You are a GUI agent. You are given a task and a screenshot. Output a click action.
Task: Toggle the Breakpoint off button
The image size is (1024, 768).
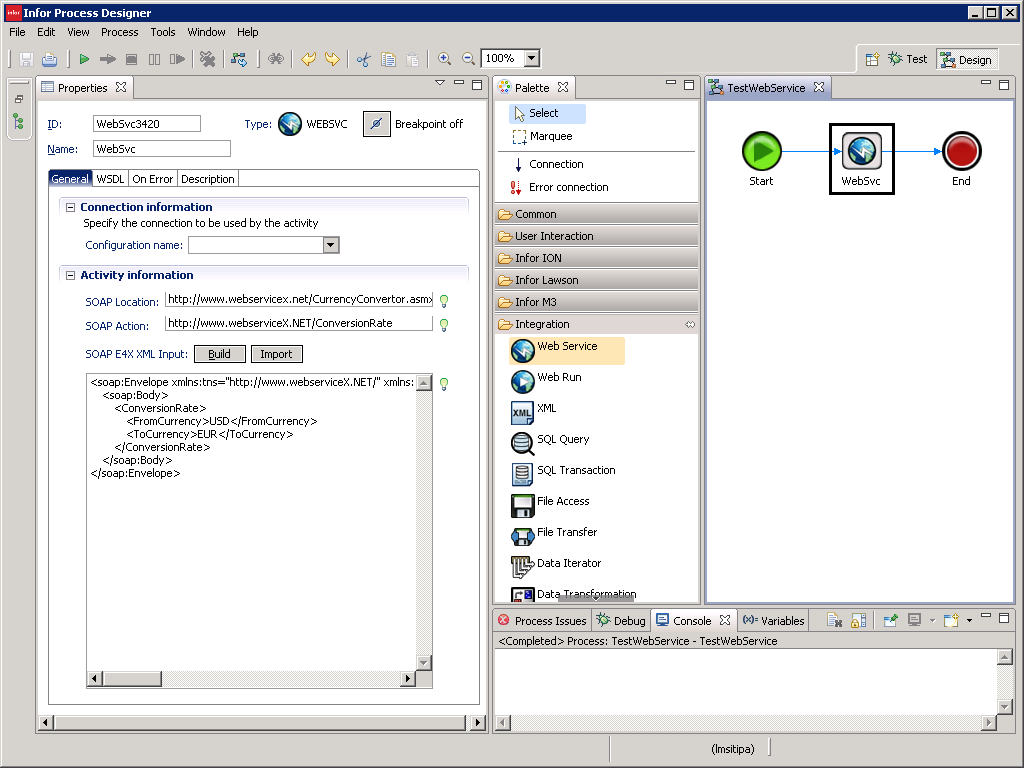376,124
